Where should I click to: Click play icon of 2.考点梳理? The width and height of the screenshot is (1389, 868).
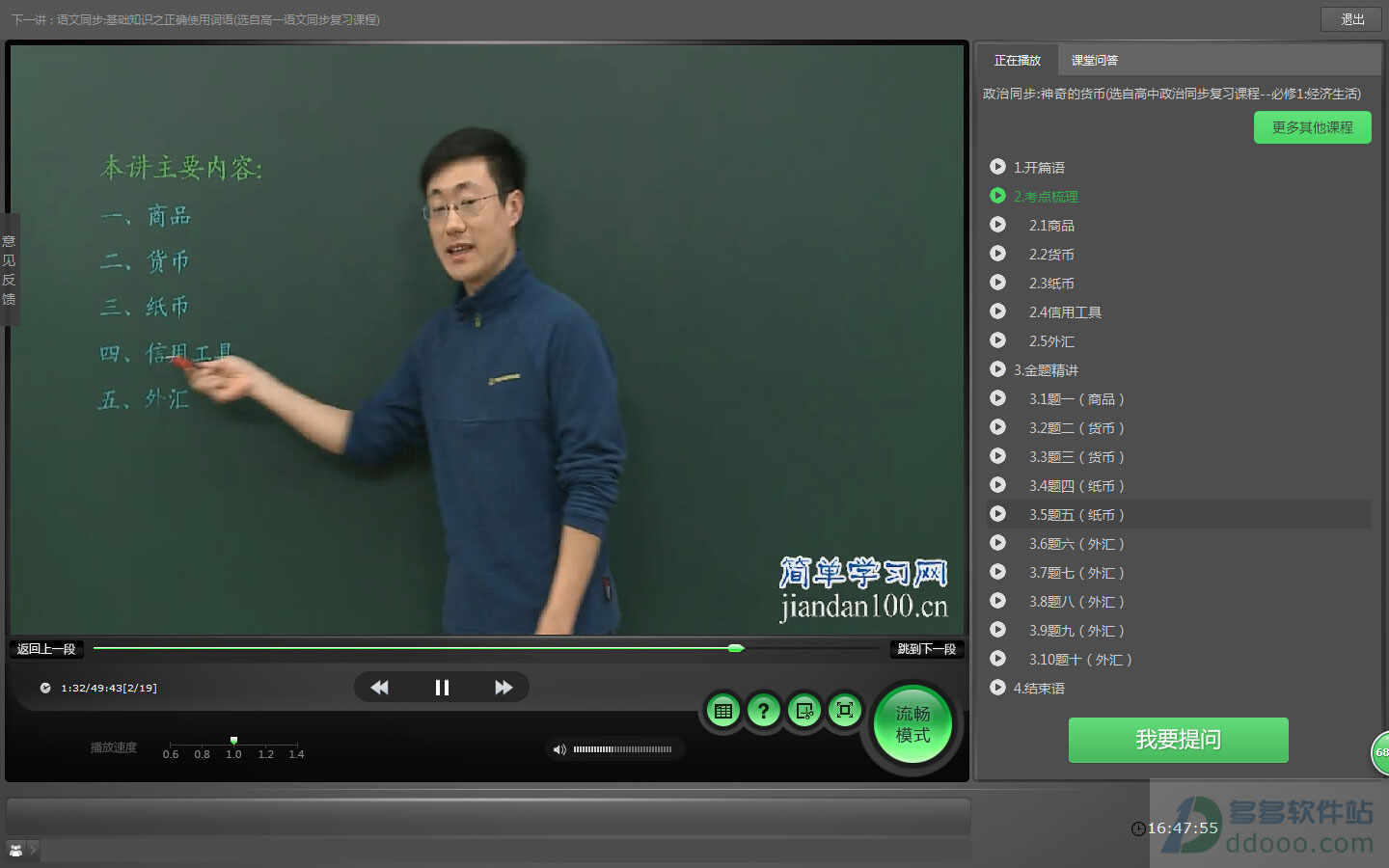(997, 196)
